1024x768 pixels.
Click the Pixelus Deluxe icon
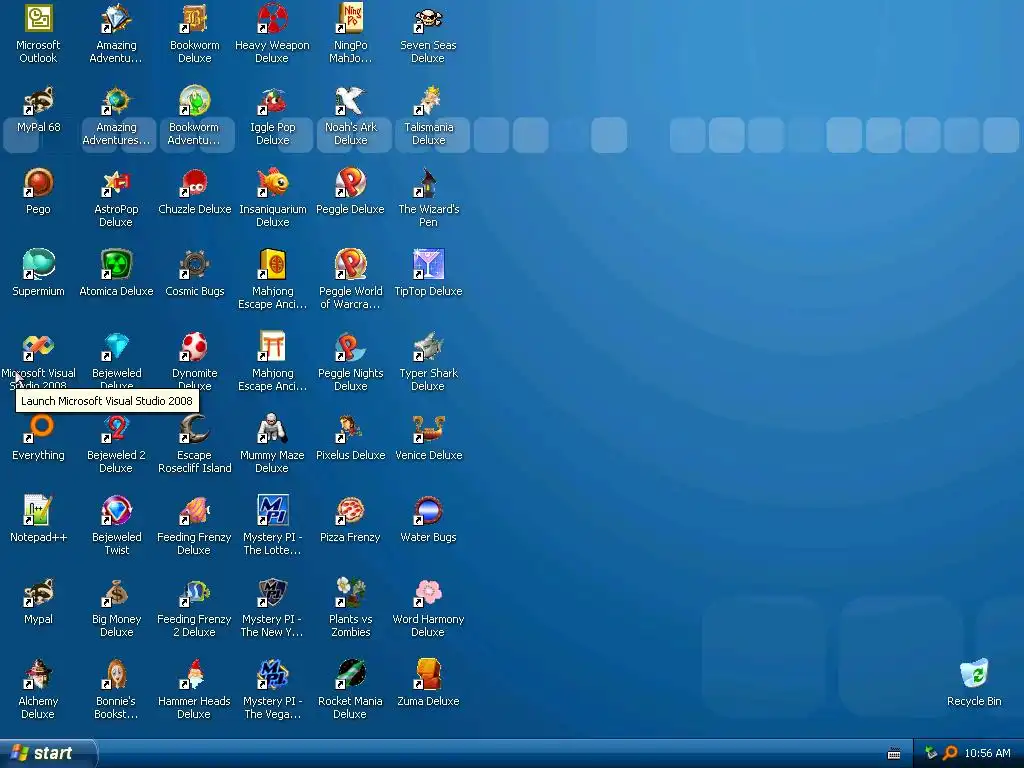[351, 429]
